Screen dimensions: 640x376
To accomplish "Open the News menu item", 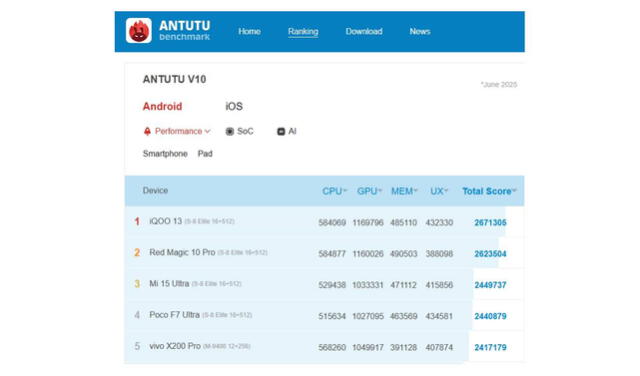I will coord(420,31).
